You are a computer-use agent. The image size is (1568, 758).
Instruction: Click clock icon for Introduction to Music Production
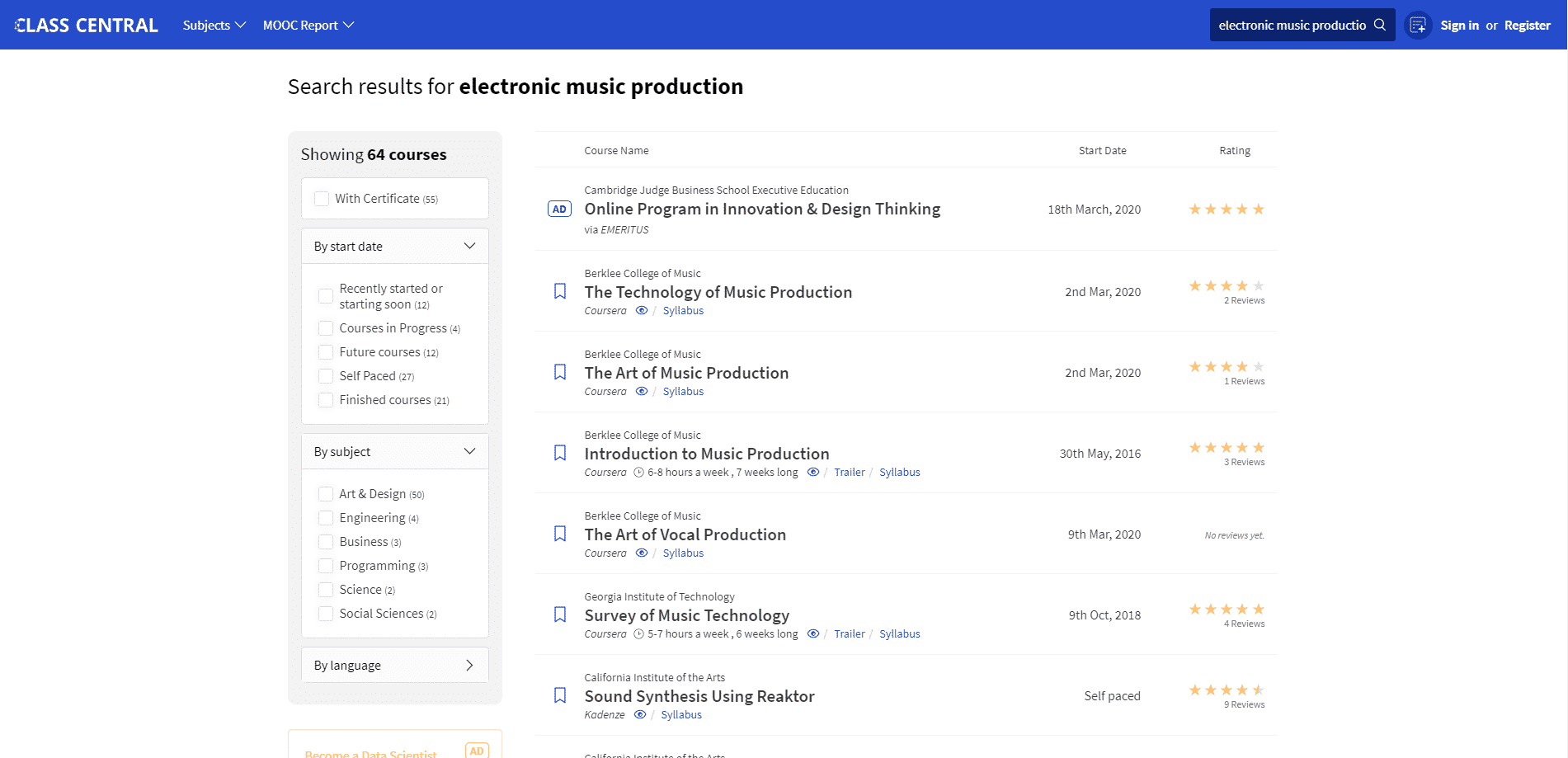(638, 473)
